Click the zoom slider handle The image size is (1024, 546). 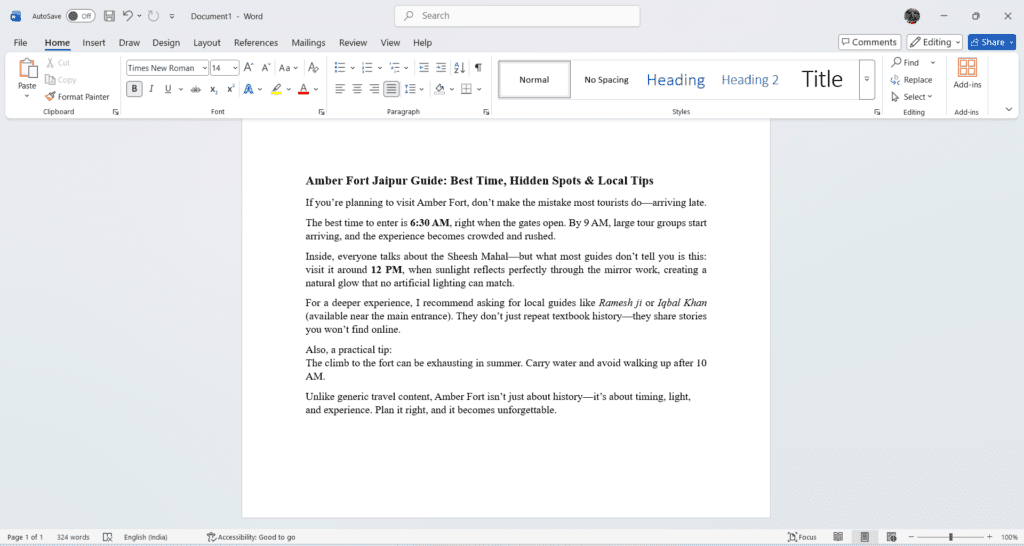951,537
